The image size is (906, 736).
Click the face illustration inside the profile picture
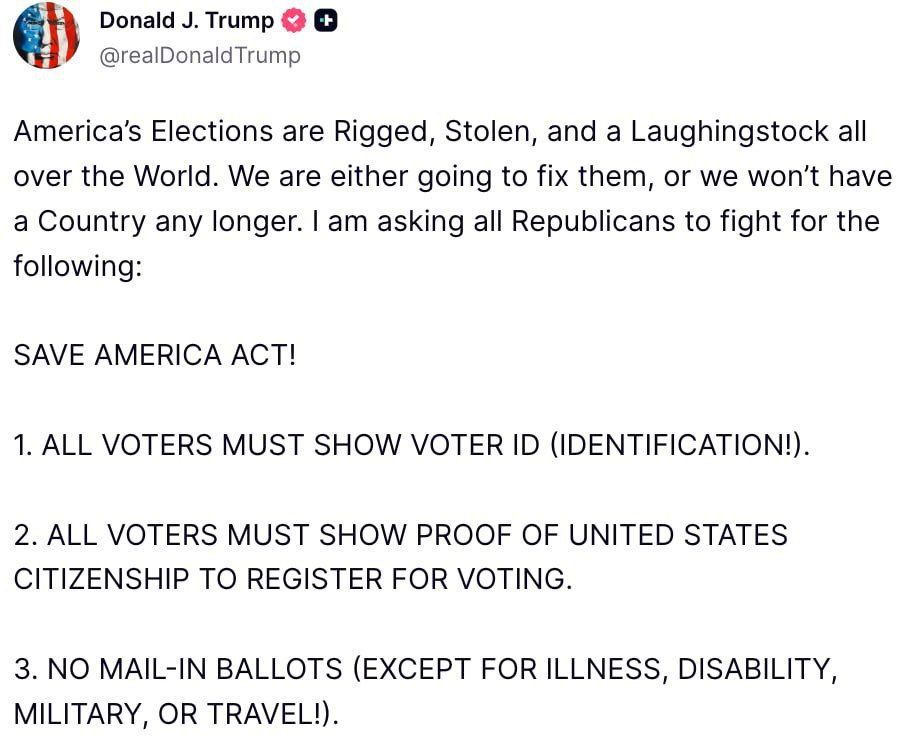coord(44,40)
